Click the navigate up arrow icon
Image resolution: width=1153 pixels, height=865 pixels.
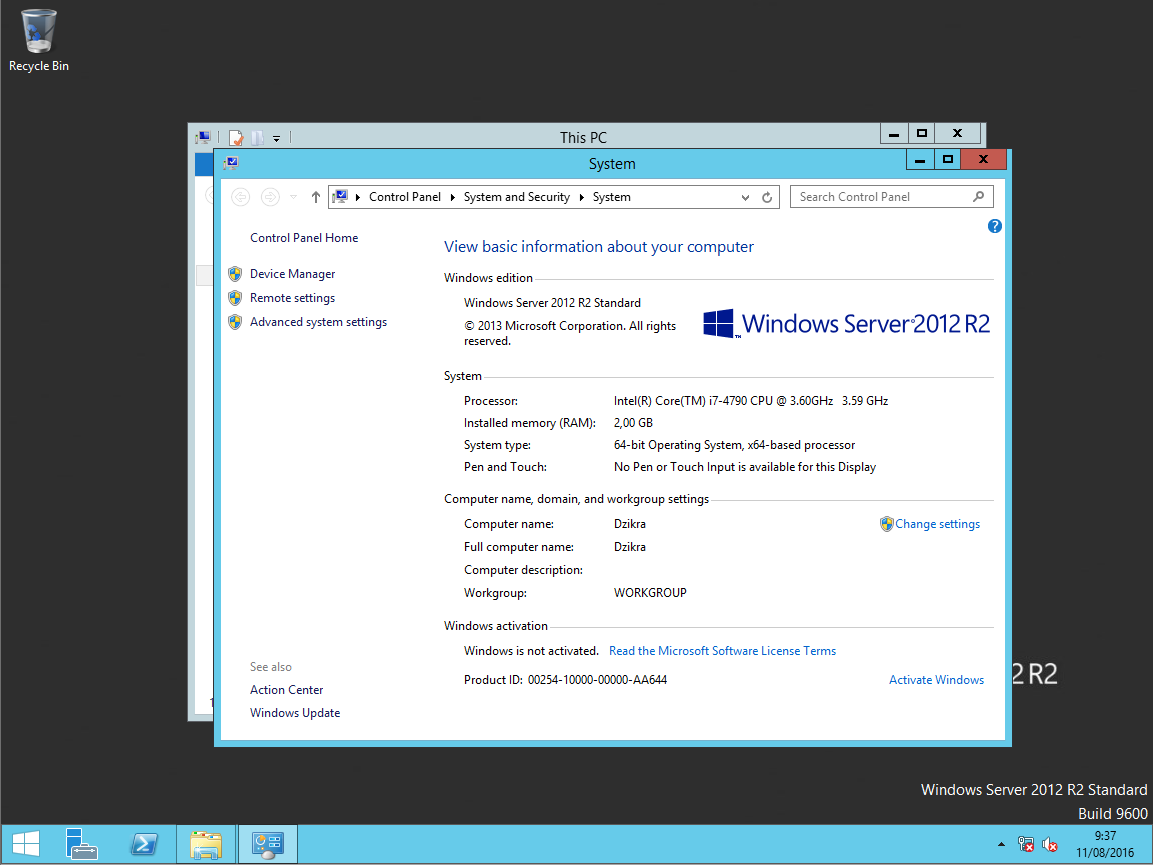315,196
